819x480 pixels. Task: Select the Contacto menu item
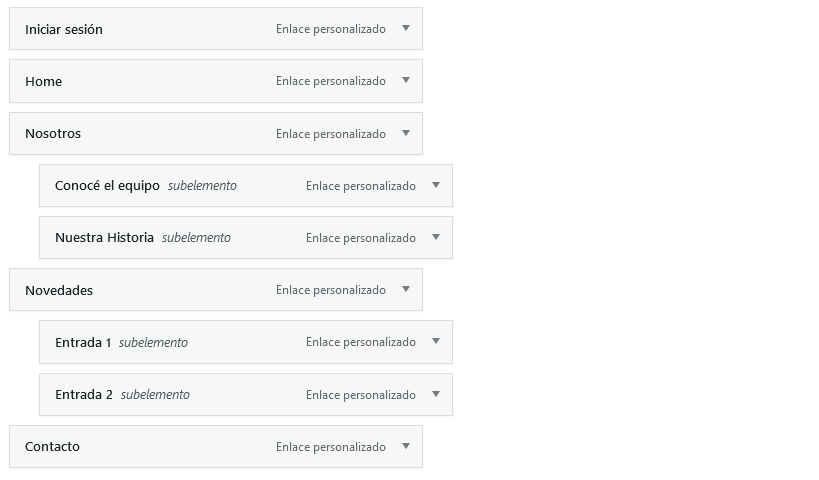coord(52,446)
